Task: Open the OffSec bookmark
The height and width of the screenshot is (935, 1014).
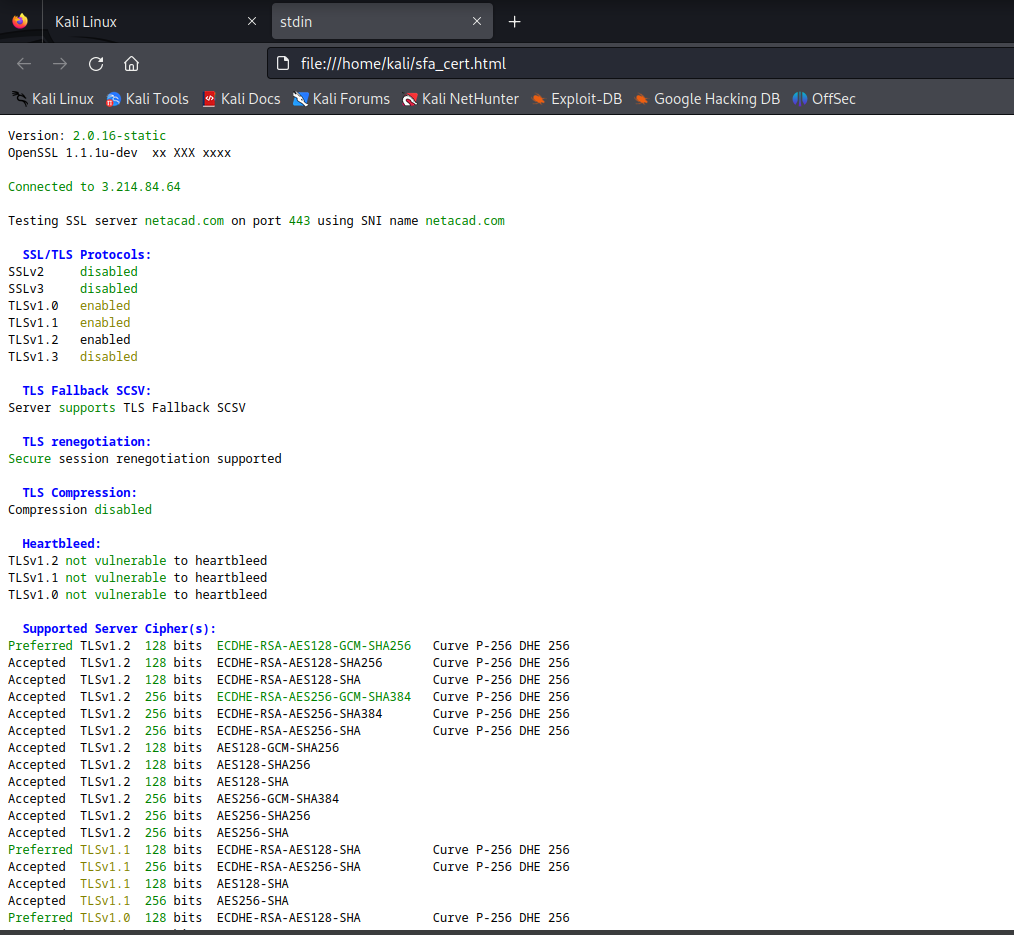Action: [824, 99]
